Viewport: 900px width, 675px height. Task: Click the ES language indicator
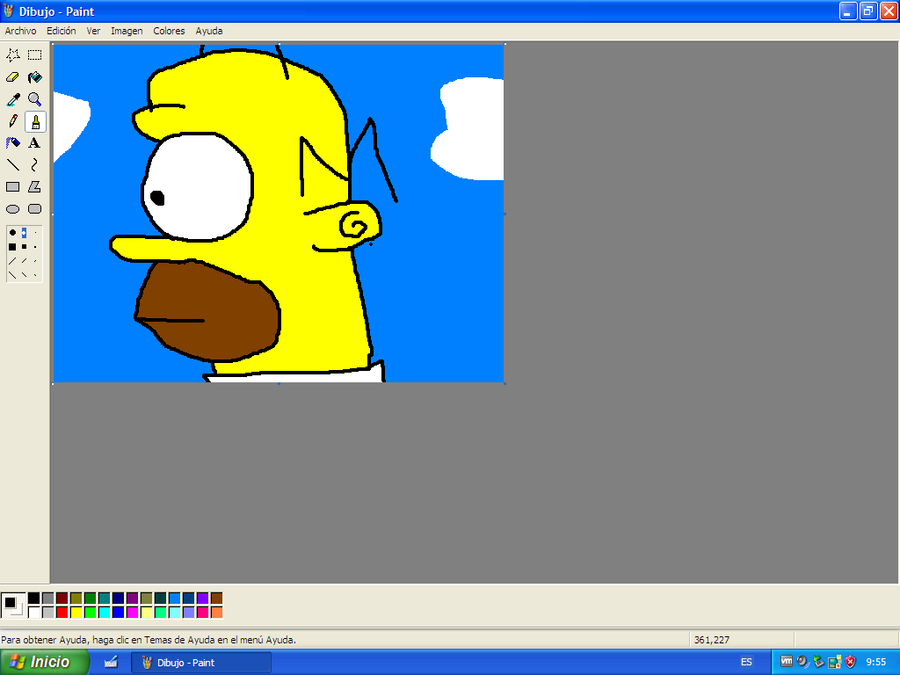pyautogui.click(x=746, y=662)
